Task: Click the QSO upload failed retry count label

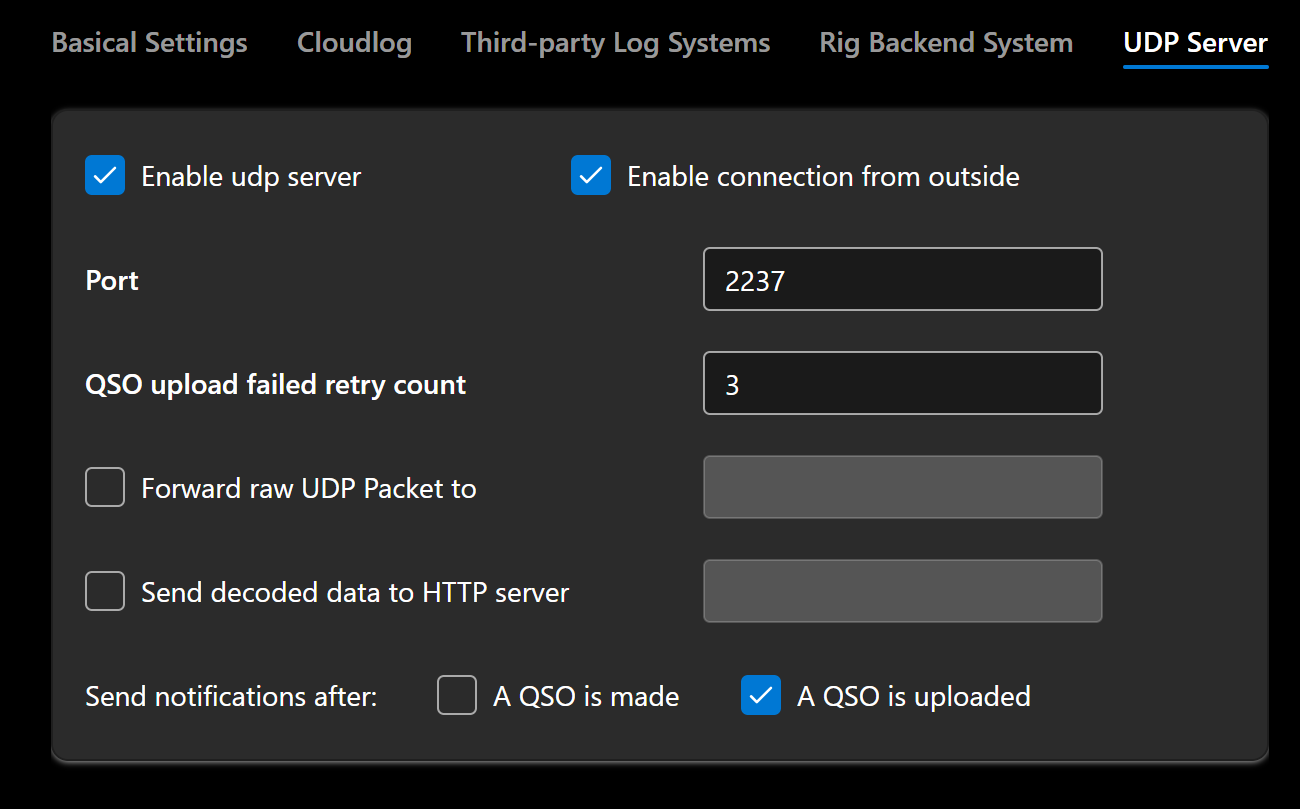Action: [x=276, y=385]
